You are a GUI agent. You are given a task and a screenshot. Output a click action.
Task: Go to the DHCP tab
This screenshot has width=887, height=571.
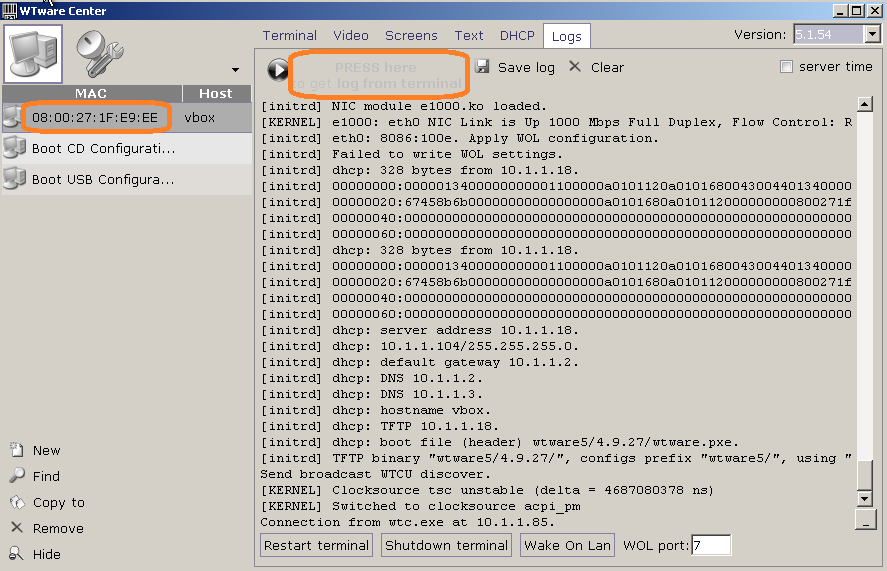517,36
